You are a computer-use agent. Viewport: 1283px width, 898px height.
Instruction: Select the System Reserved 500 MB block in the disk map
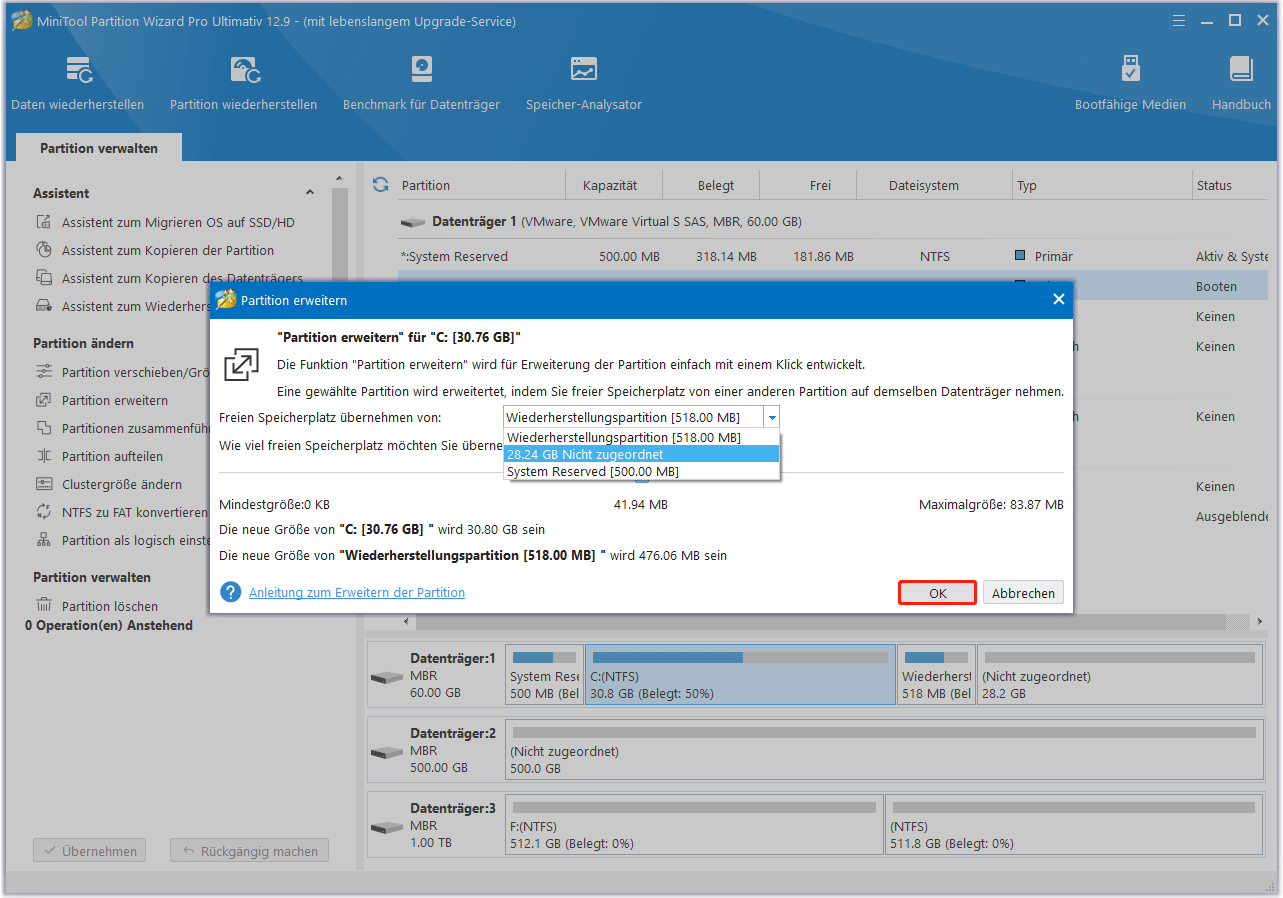click(544, 675)
